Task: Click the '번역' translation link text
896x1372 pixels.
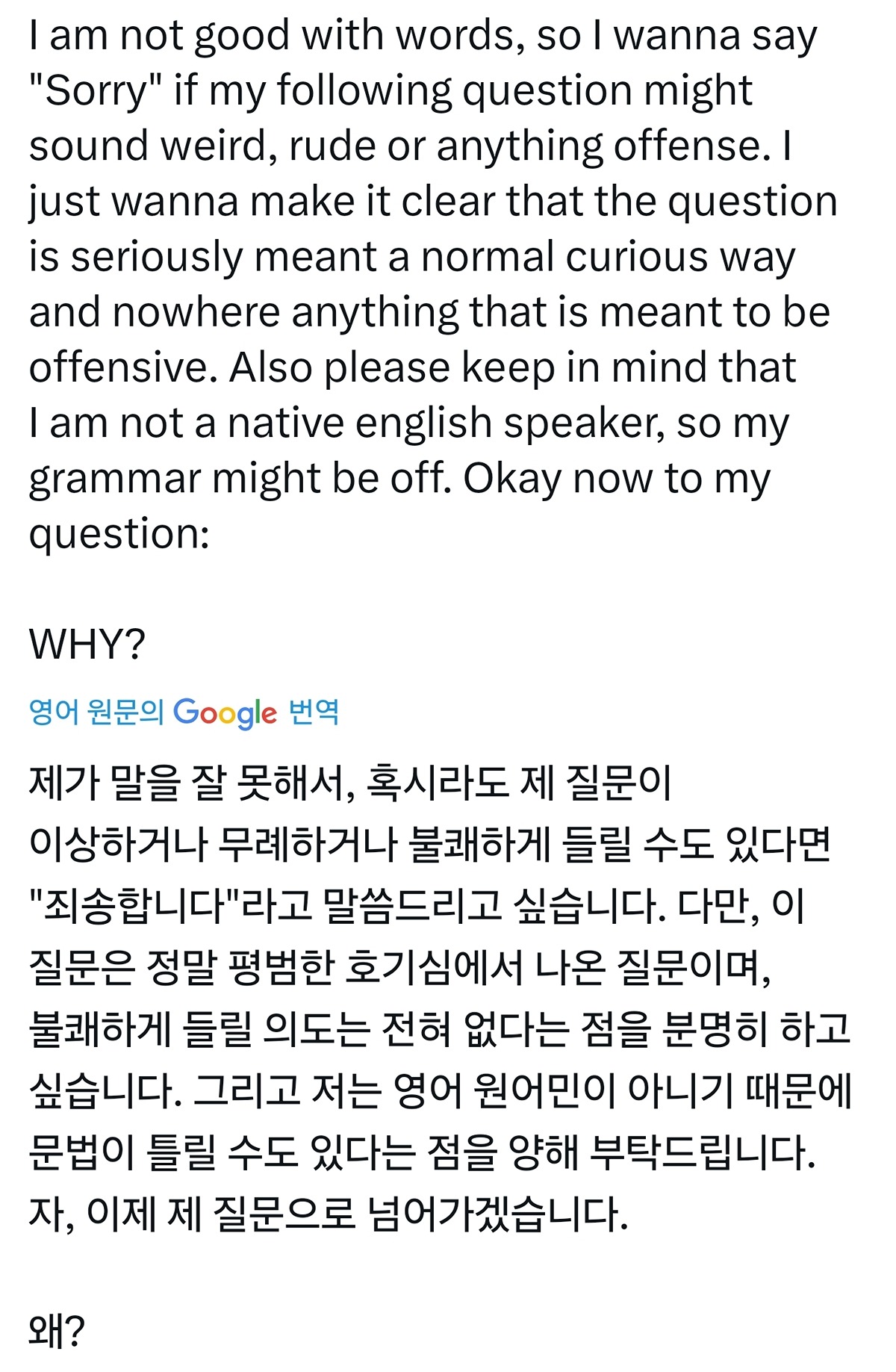Action: [x=314, y=712]
